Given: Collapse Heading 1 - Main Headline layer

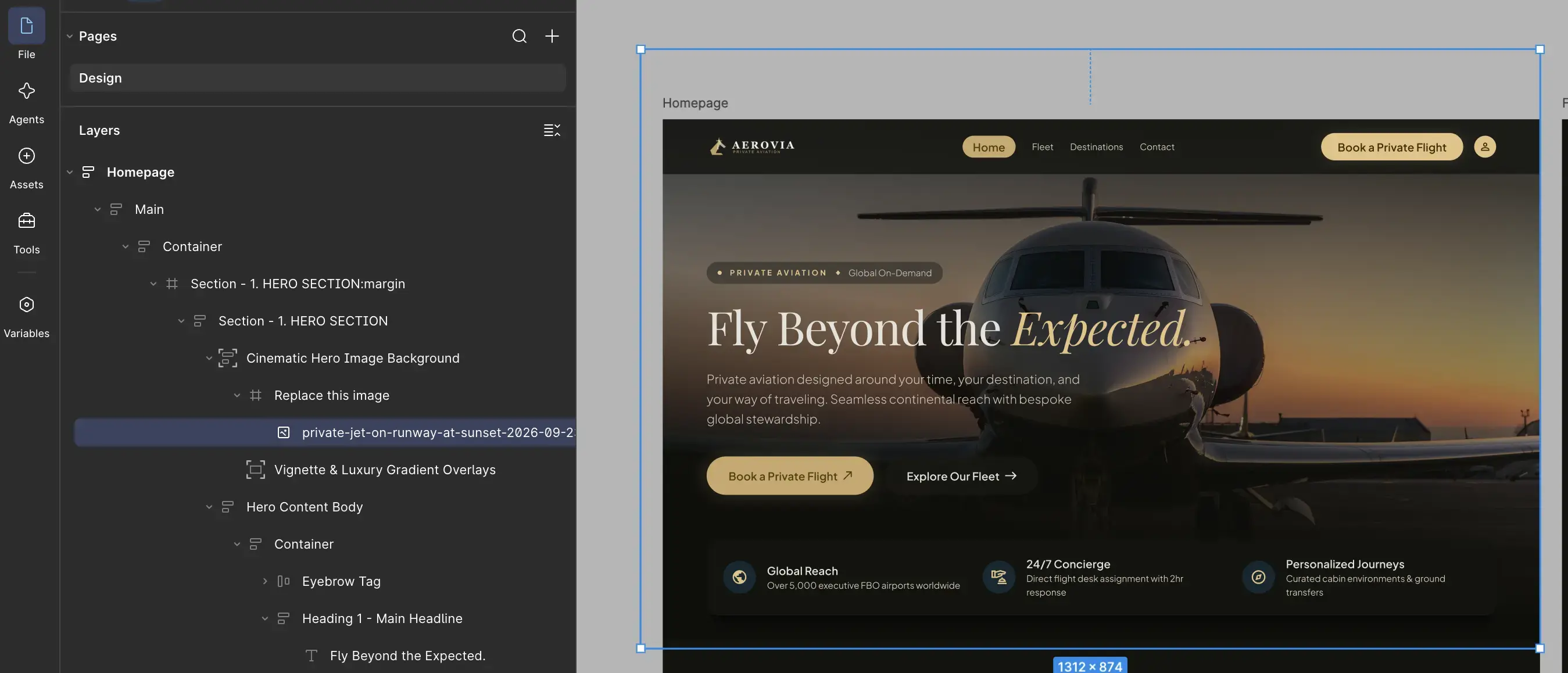Looking at the screenshot, I should tap(265, 618).
